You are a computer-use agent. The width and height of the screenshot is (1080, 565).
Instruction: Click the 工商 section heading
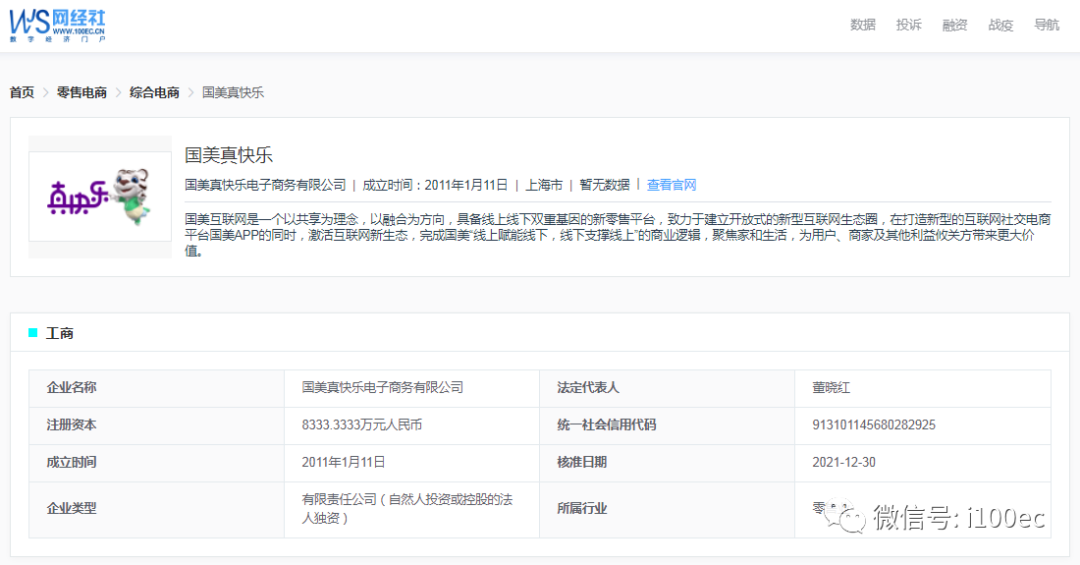(59, 333)
